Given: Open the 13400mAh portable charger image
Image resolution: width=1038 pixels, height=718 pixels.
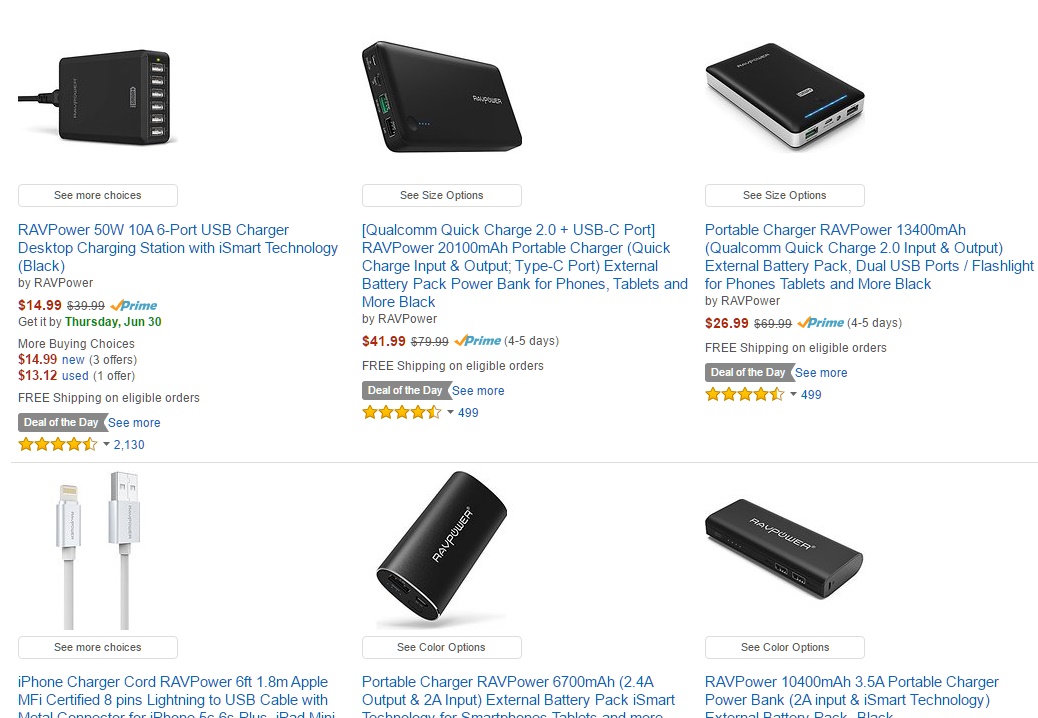Looking at the screenshot, I should (784, 97).
